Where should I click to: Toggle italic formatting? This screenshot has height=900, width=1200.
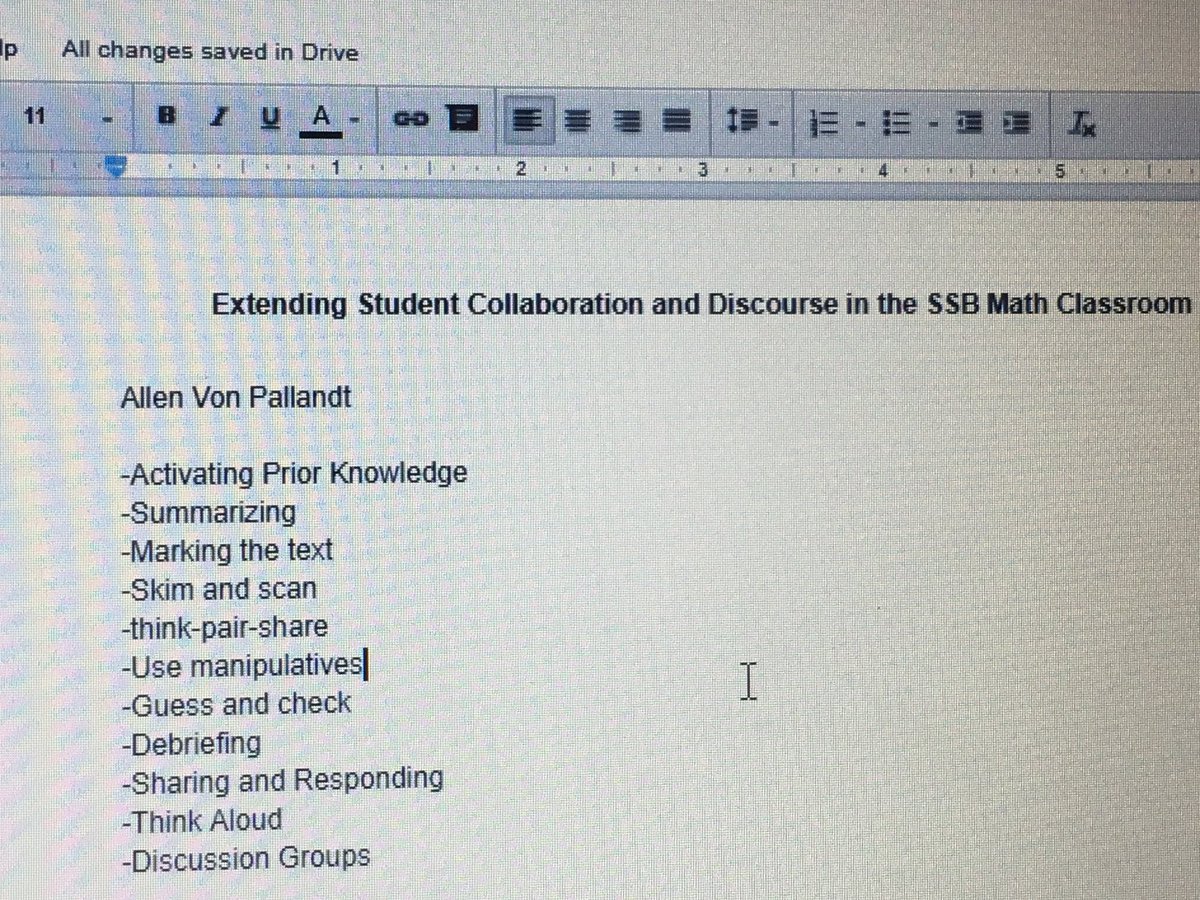tap(218, 117)
